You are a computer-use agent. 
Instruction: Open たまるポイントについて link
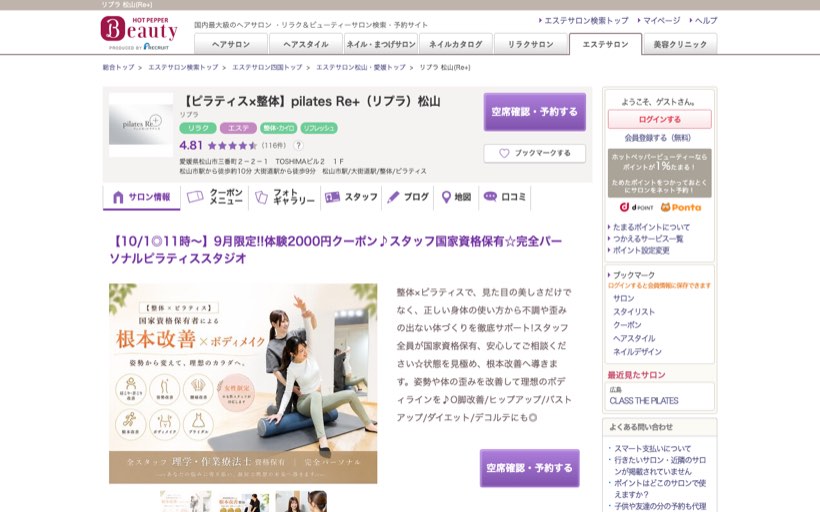tap(651, 227)
